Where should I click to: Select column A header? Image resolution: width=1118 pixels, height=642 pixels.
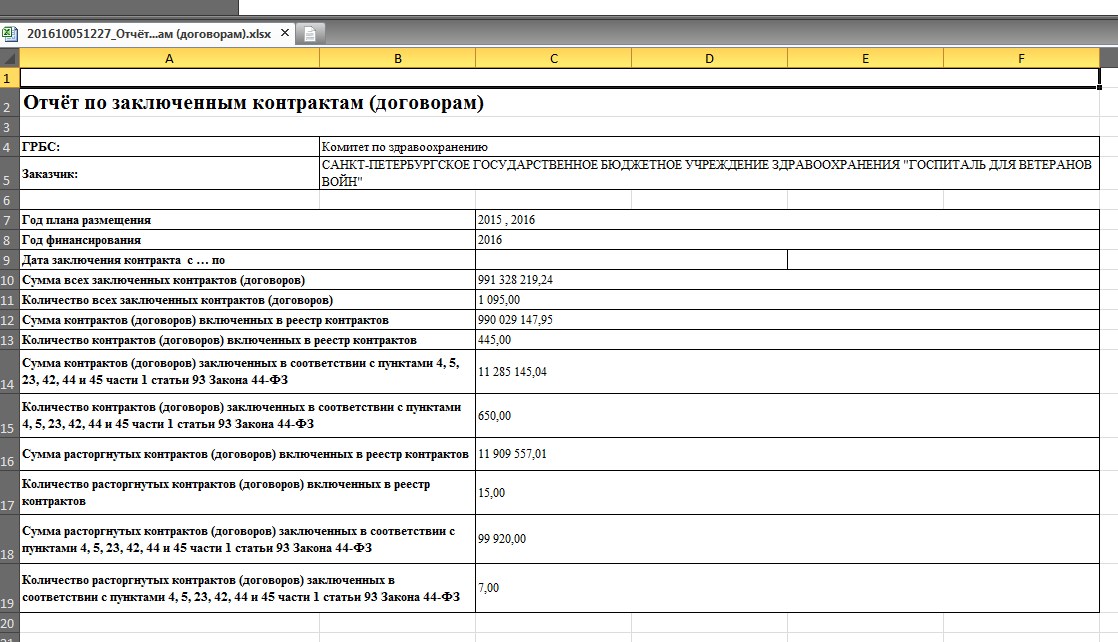169,58
